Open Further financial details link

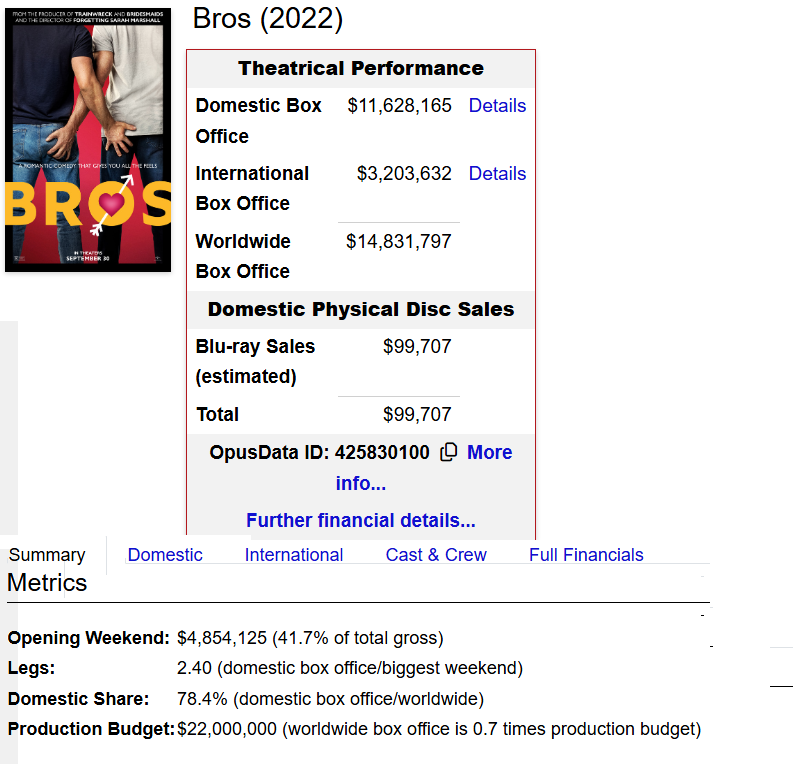tap(360, 520)
